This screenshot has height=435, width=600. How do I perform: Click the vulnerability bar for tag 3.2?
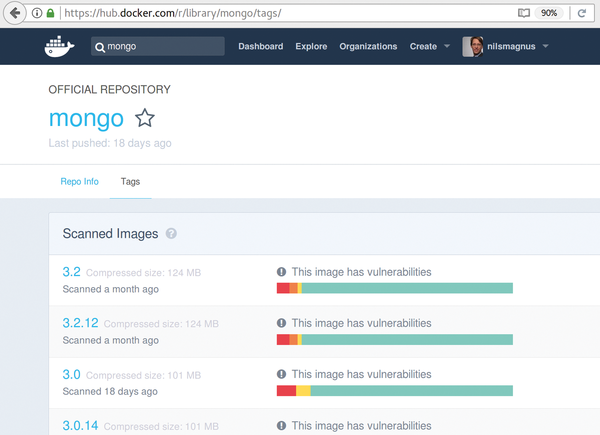[x=395, y=288]
